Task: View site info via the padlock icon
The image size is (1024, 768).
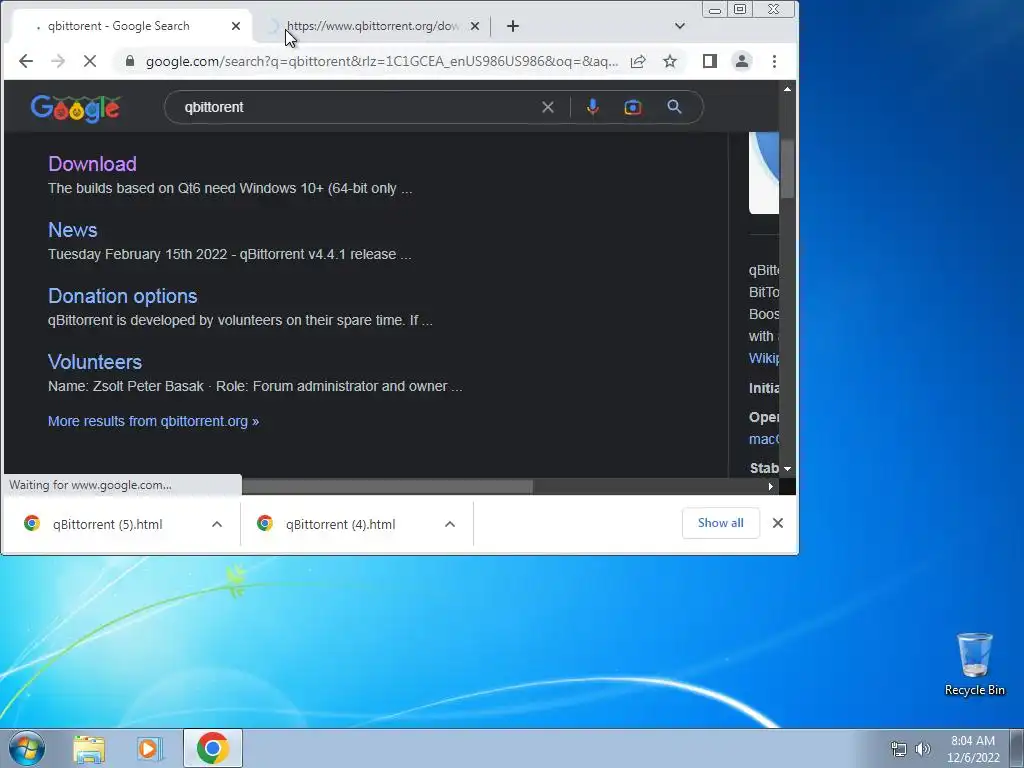Action: click(x=129, y=61)
